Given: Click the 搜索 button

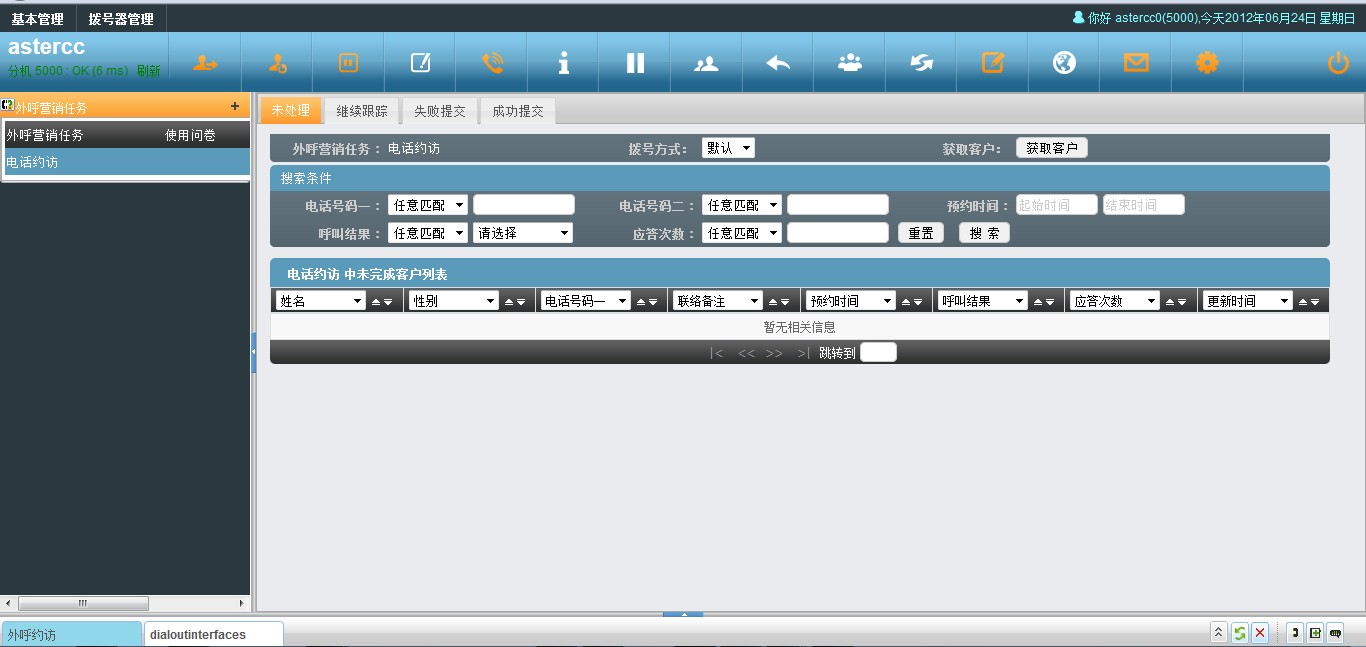Looking at the screenshot, I should click(984, 233).
